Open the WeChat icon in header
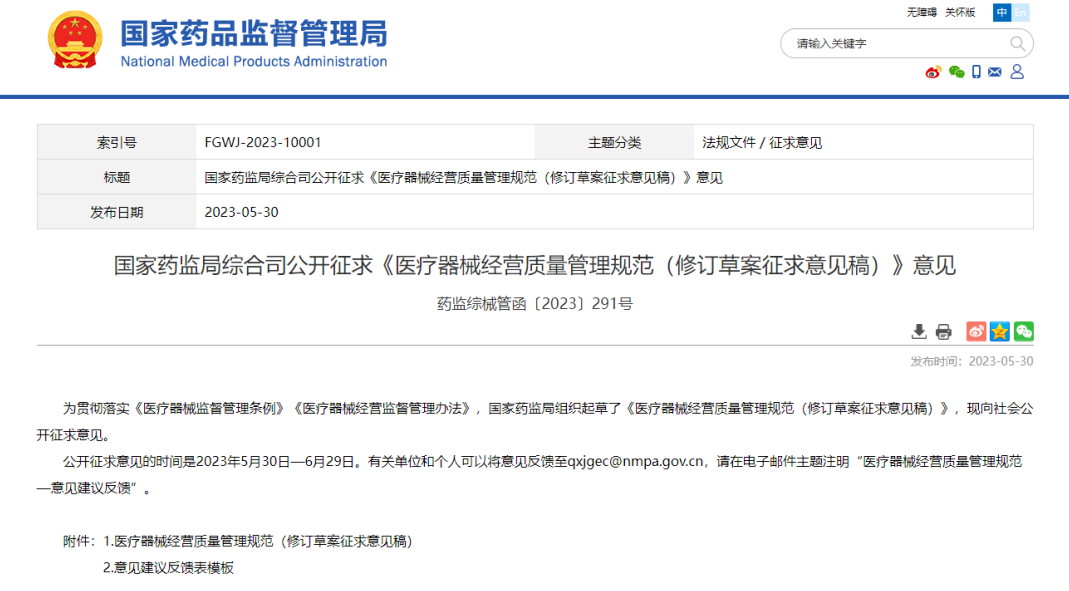 (x=956, y=72)
